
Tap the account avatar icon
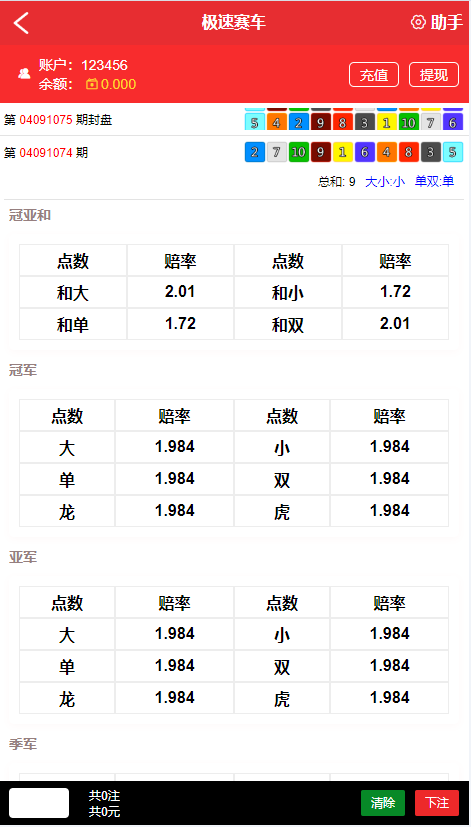click(x=24, y=73)
